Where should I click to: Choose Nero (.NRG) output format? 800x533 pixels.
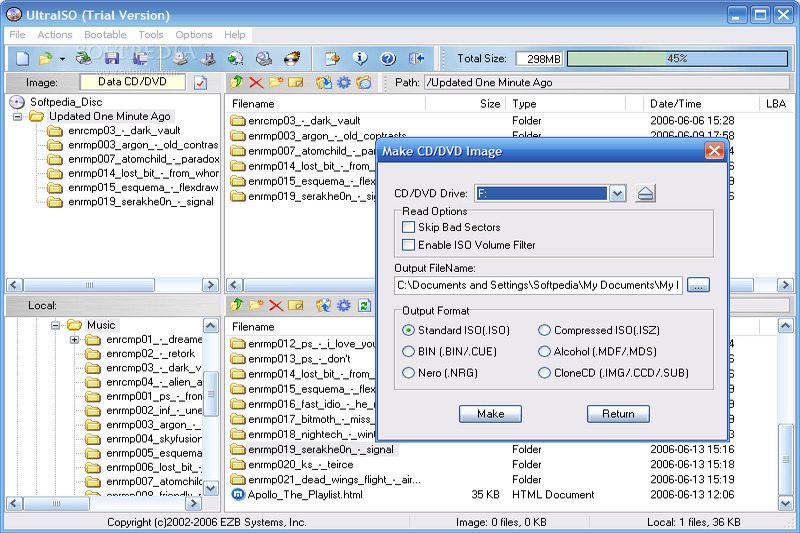(408, 373)
